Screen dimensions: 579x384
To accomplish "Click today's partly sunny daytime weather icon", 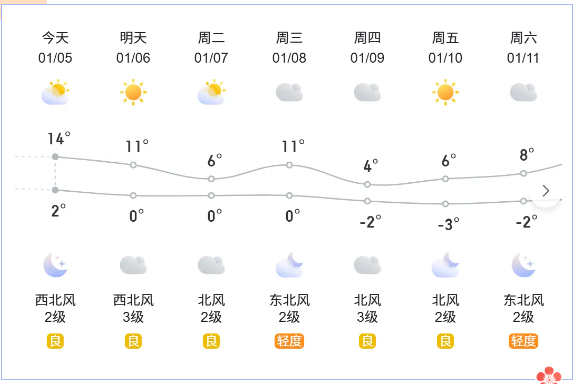I will pos(55,92).
